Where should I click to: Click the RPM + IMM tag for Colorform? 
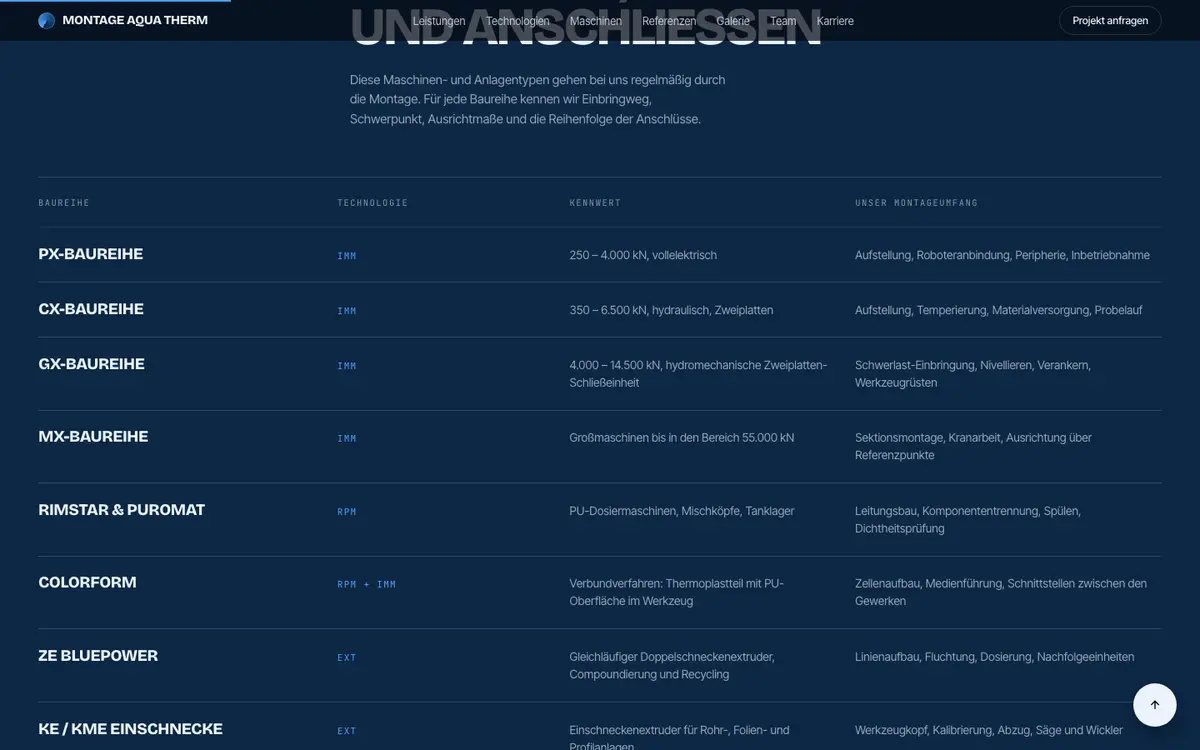point(366,585)
